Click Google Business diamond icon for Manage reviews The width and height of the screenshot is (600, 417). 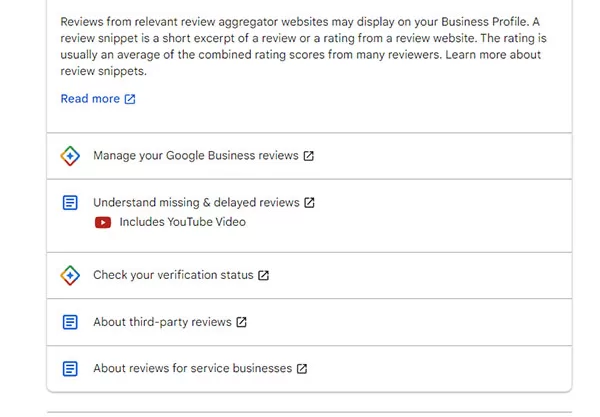[70, 156]
